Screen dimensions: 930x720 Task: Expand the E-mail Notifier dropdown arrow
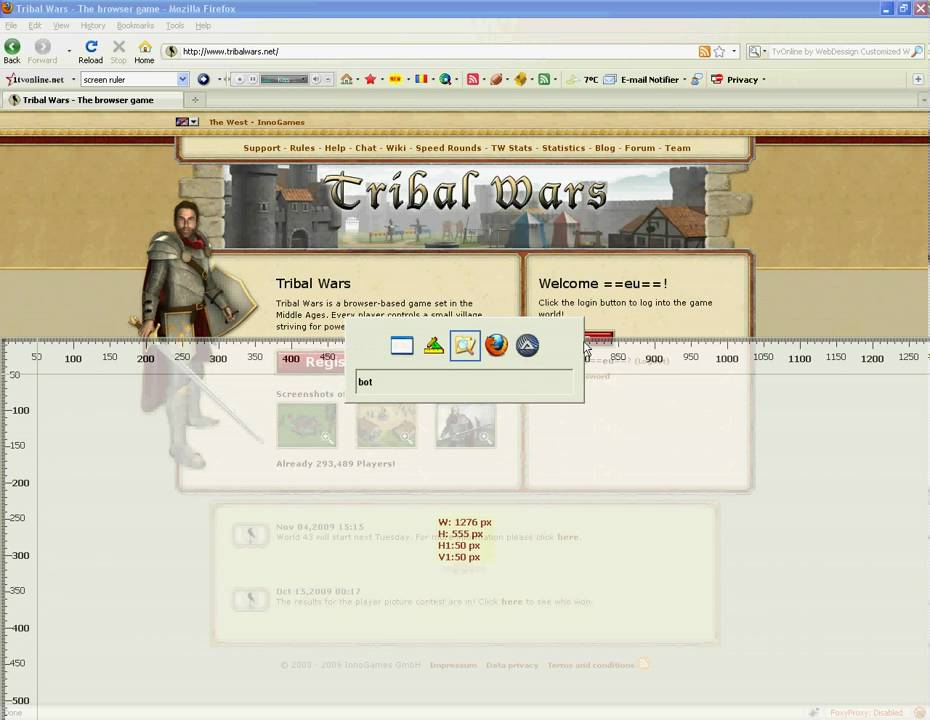[x=685, y=79]
